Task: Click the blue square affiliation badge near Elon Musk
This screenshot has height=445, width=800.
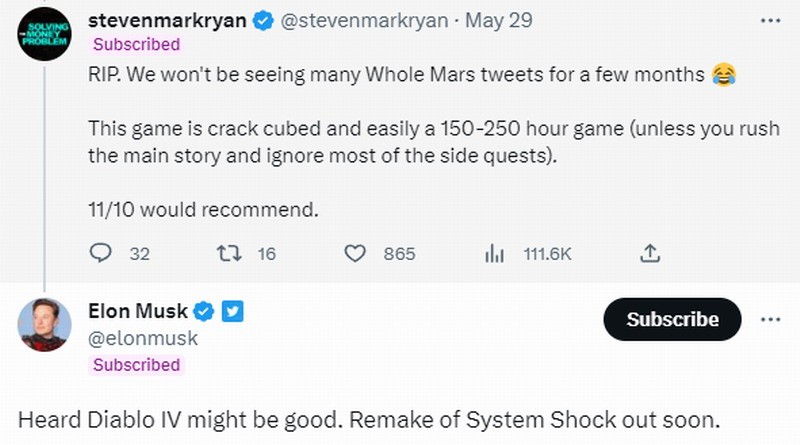Action: [x=232, y=312]
